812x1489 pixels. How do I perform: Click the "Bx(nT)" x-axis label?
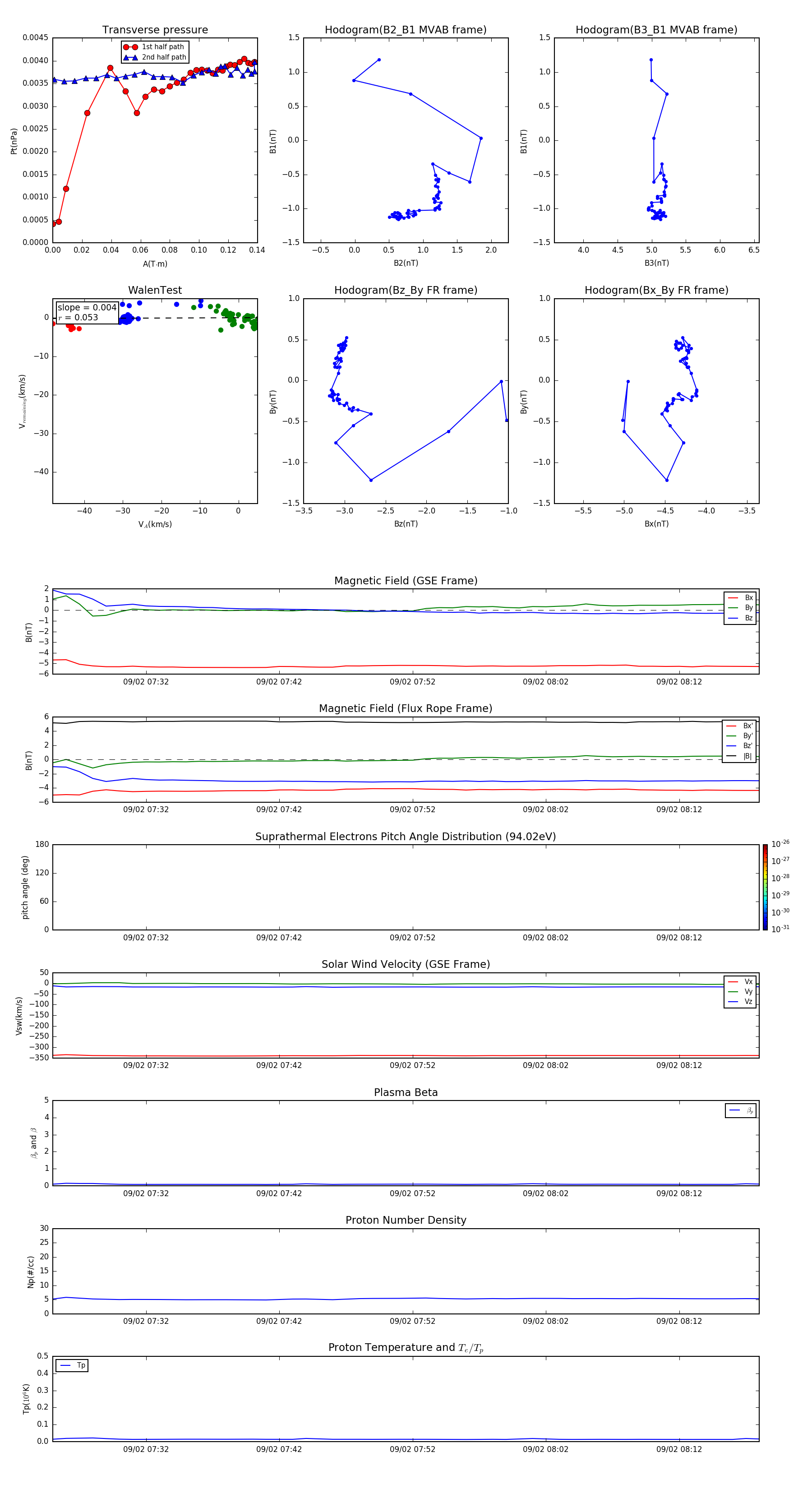pyautogui.click(x=656, y=524)
